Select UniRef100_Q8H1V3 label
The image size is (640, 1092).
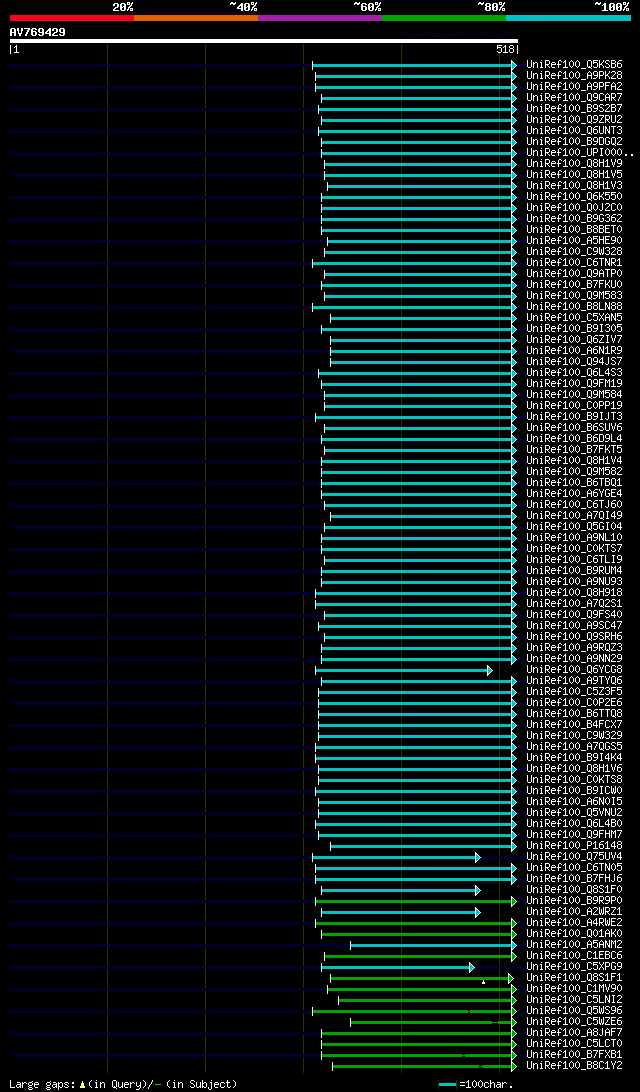coord(575,185)
